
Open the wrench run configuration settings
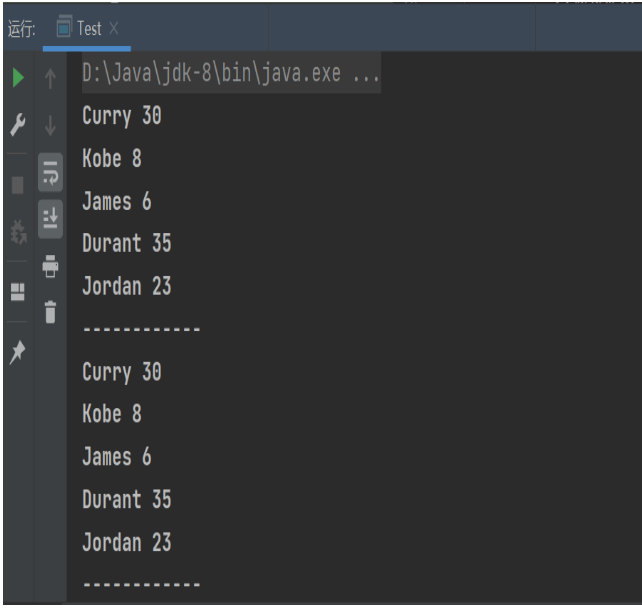(18, 125)
